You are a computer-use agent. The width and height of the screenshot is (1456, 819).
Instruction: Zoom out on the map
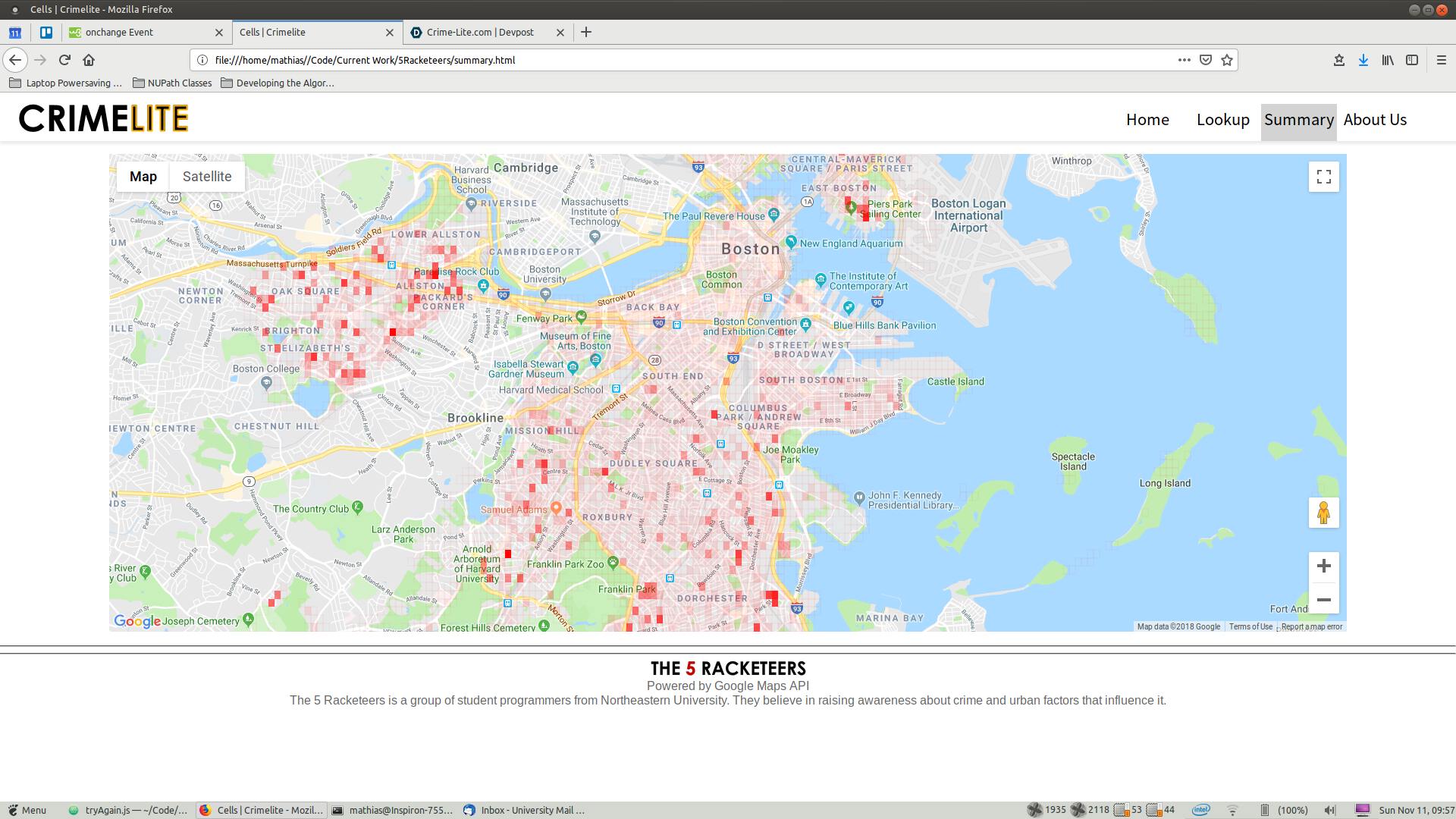pyautogui.click(x=1323, y=600)
